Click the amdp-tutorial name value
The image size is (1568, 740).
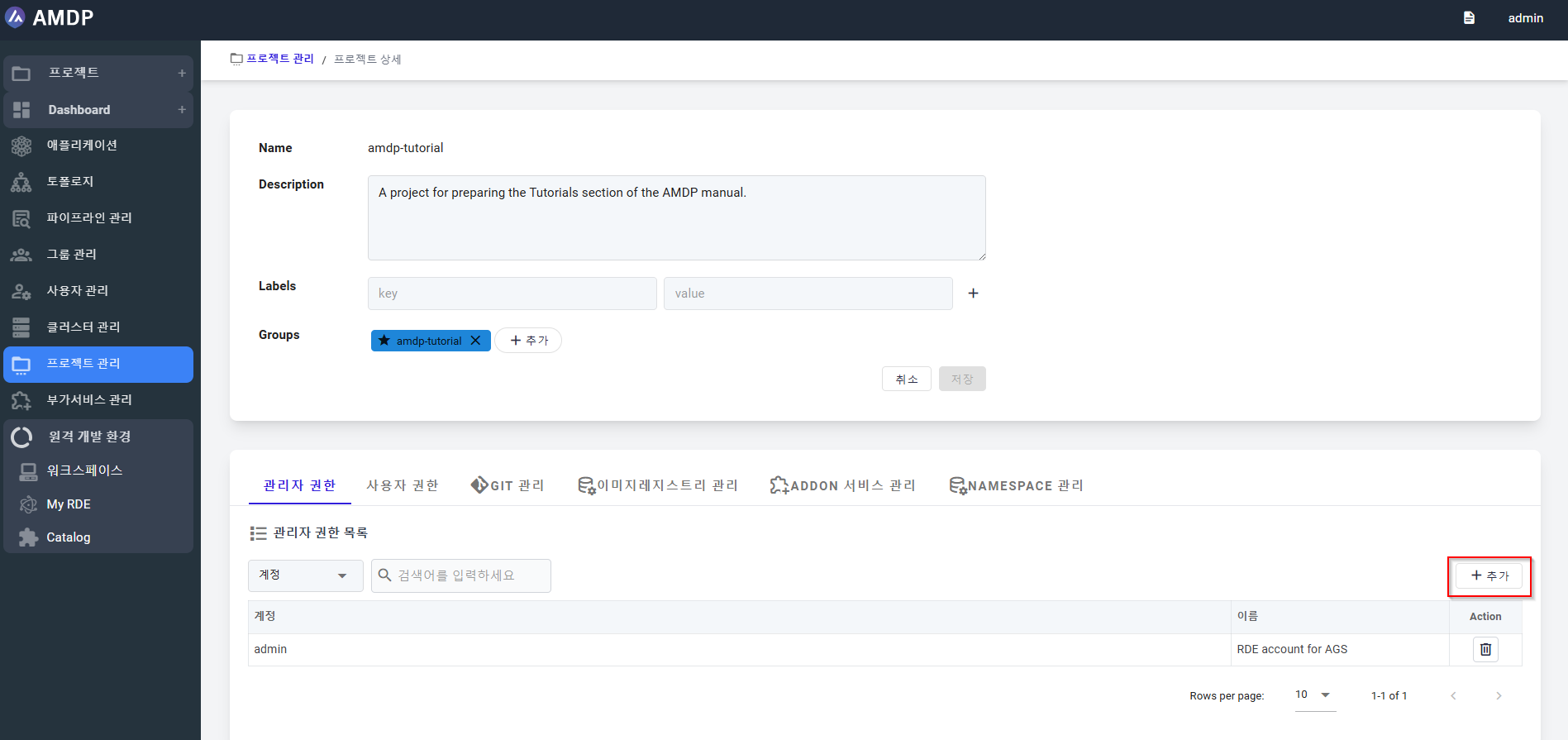[405, 148]
